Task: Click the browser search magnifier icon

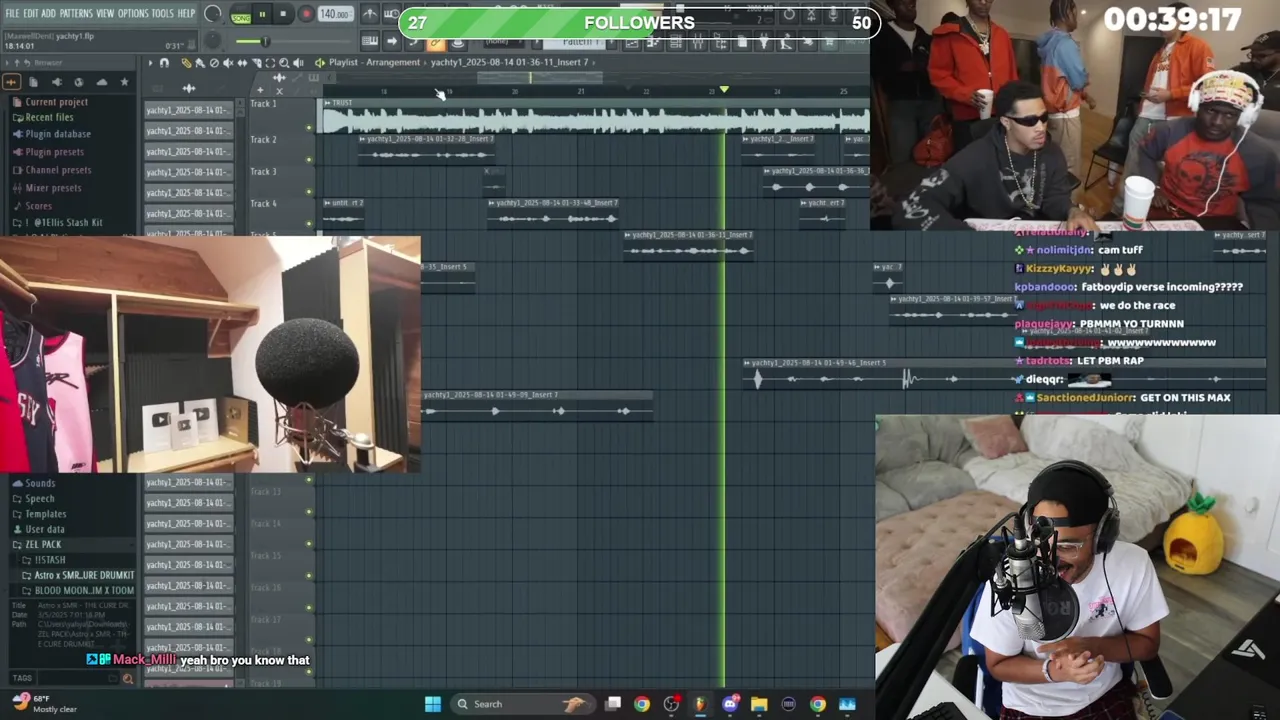Action: [x=127, y=678]
